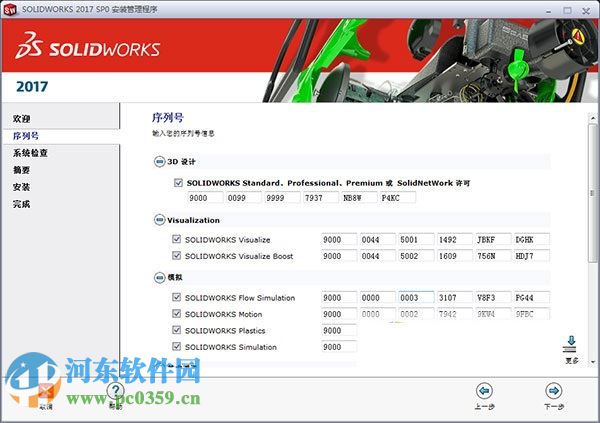This screenshot has height=423, width=600.
Task: Close the installation manager window
Action: [586, 11]
